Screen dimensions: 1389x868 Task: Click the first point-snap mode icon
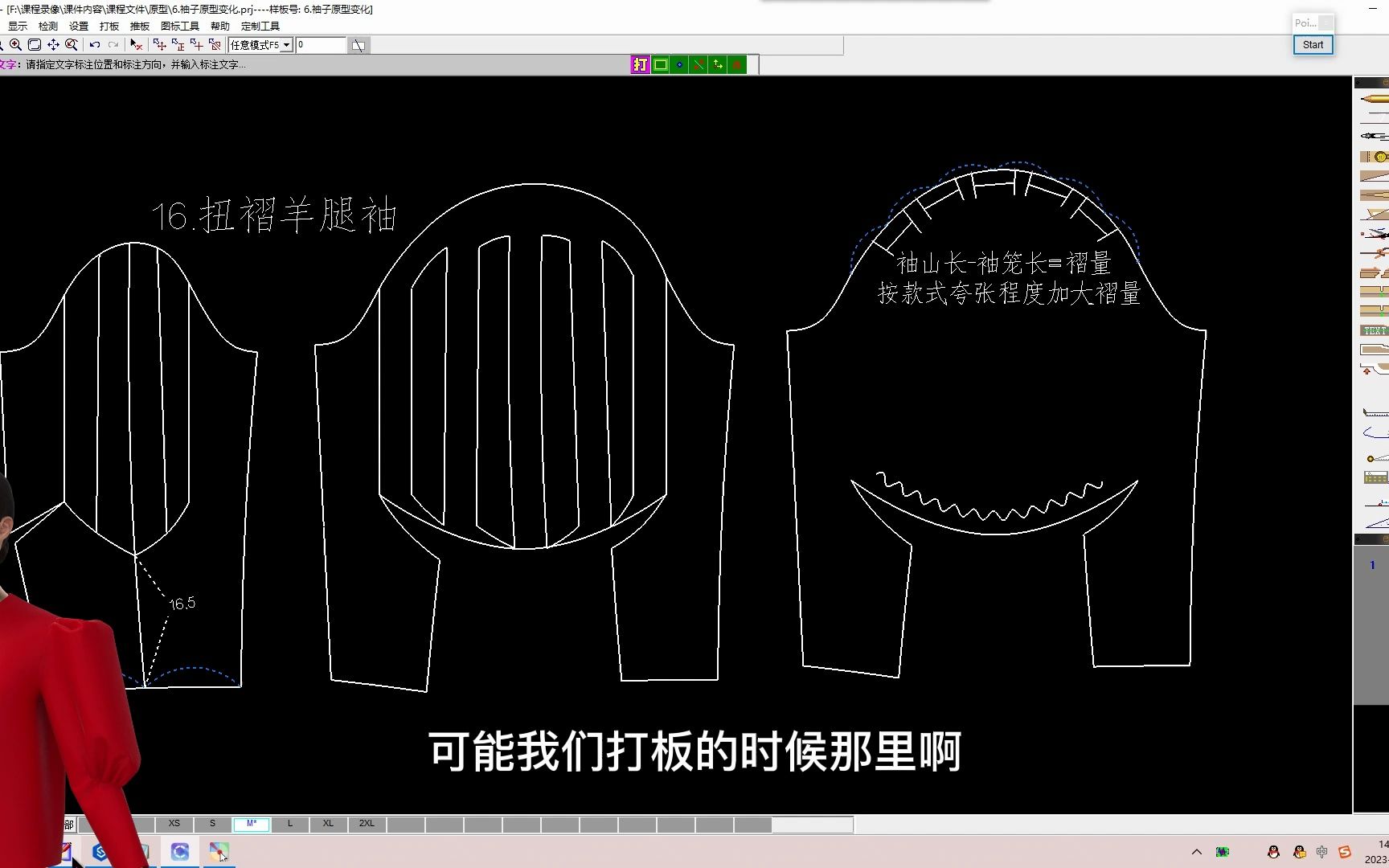click(159, 45)
